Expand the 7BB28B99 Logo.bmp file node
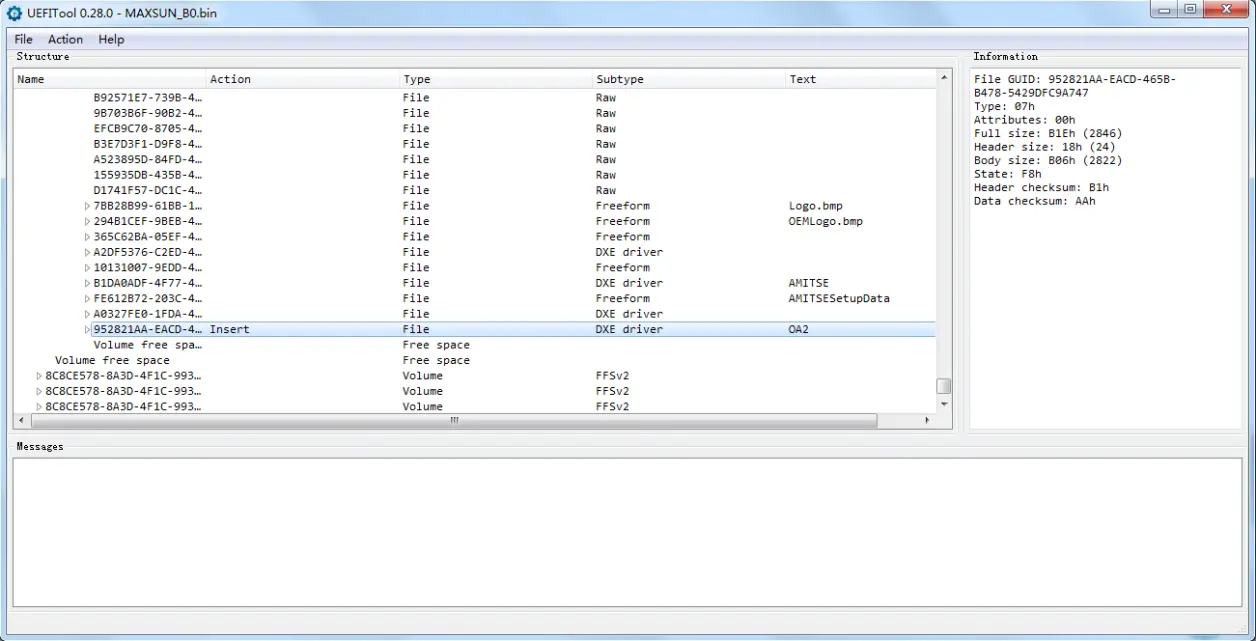The image size is (1256, 641). pos(87,206)
